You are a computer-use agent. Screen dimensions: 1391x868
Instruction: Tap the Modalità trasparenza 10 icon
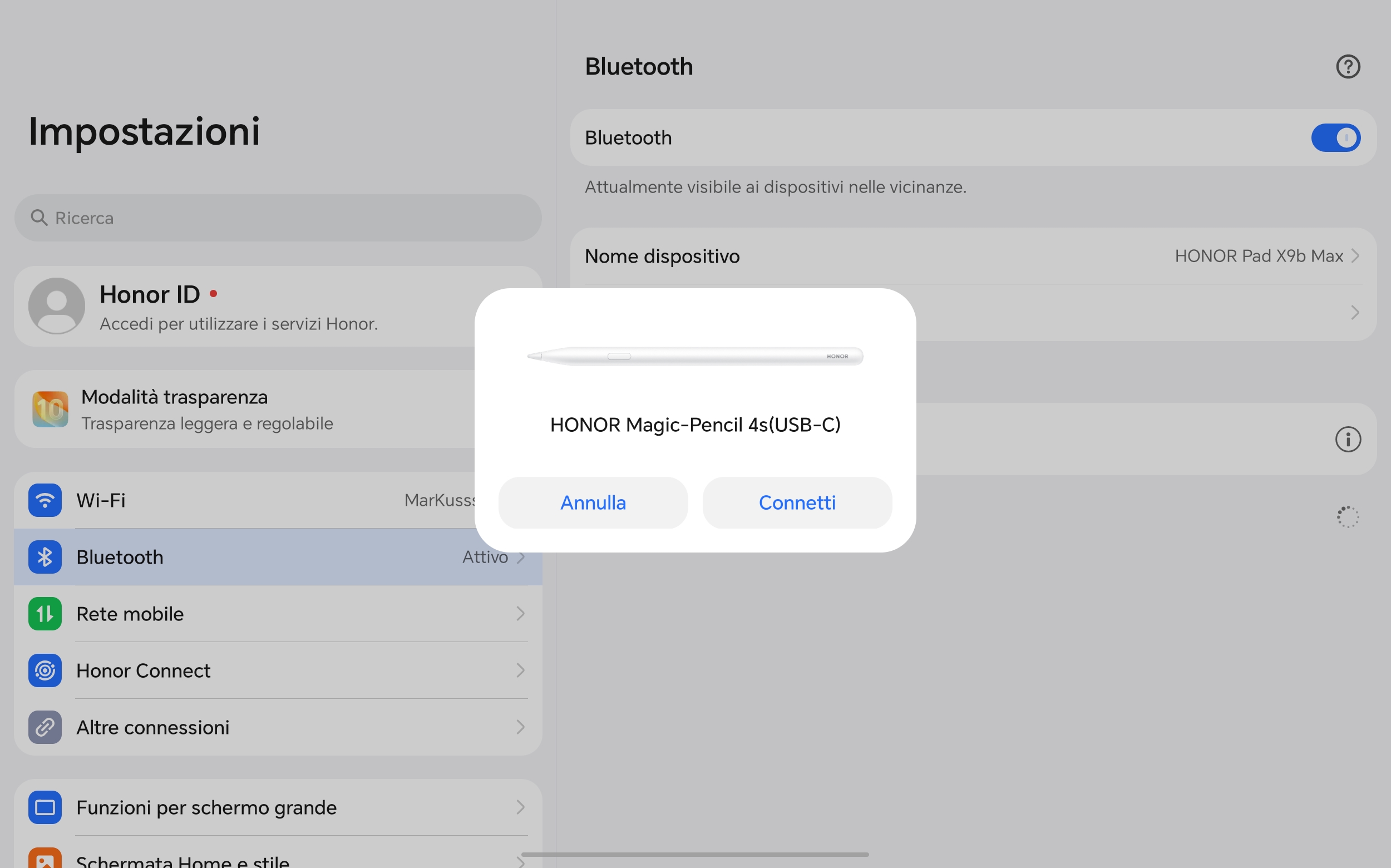(51, 410)
